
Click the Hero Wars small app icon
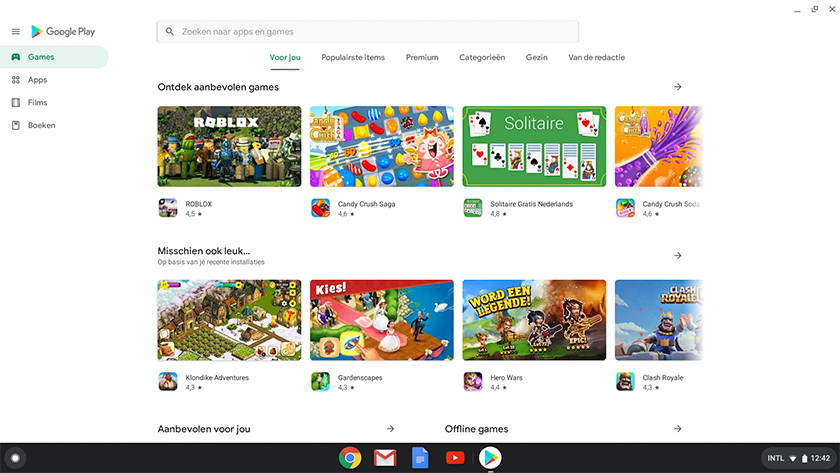[473, 382]
